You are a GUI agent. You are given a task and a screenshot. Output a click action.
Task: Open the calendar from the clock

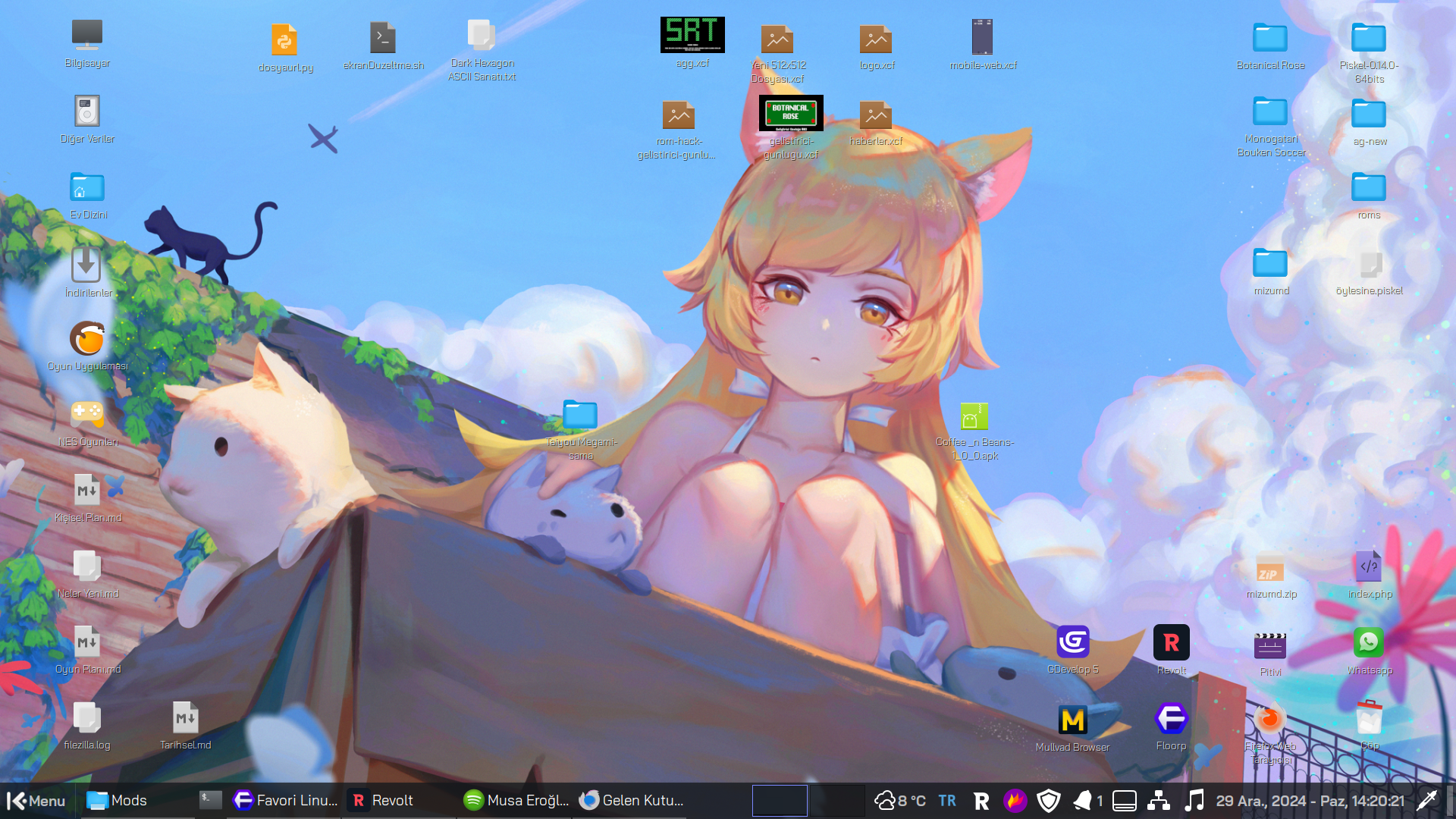1310,801
